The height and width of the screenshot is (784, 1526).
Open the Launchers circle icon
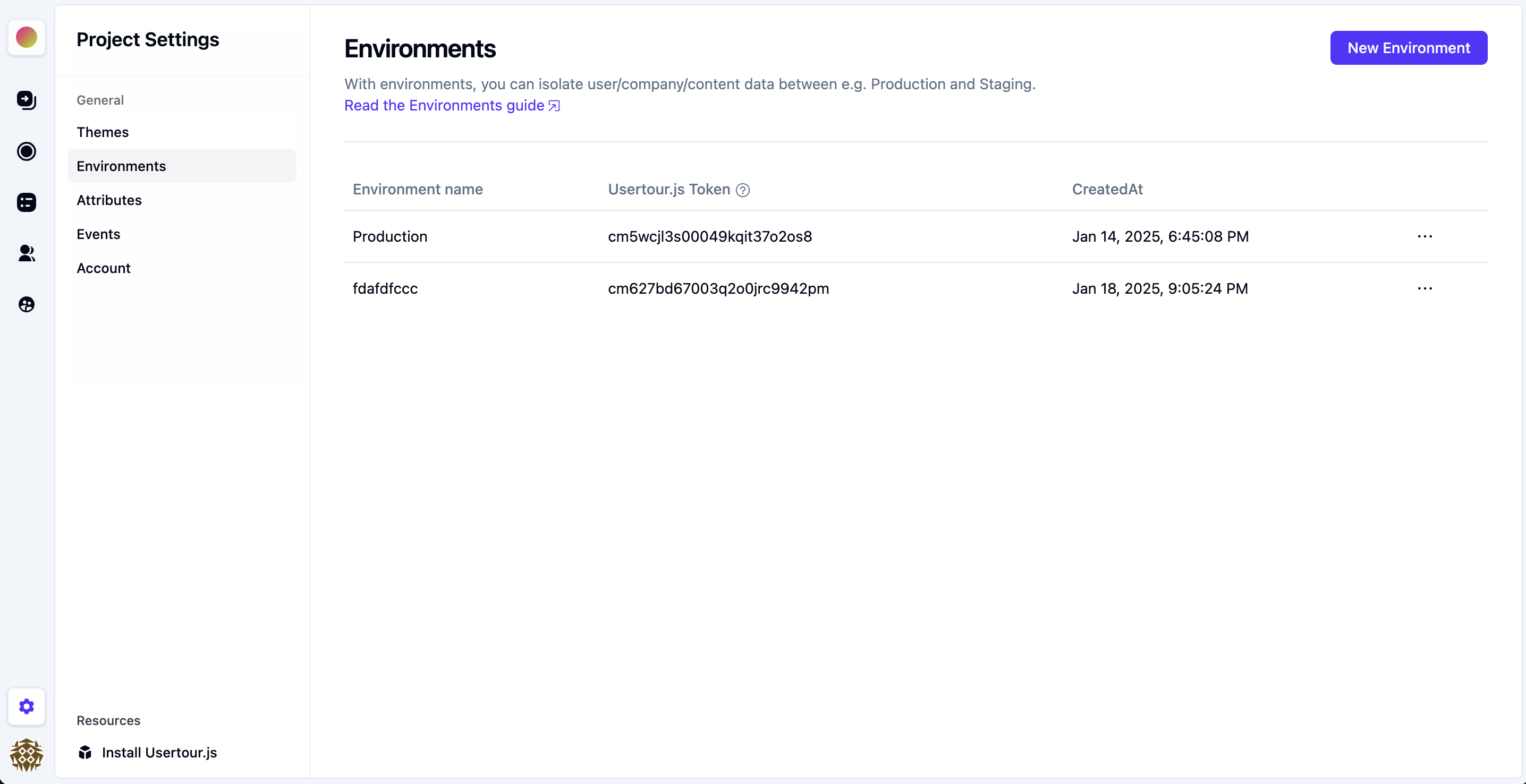coord(26,151)
